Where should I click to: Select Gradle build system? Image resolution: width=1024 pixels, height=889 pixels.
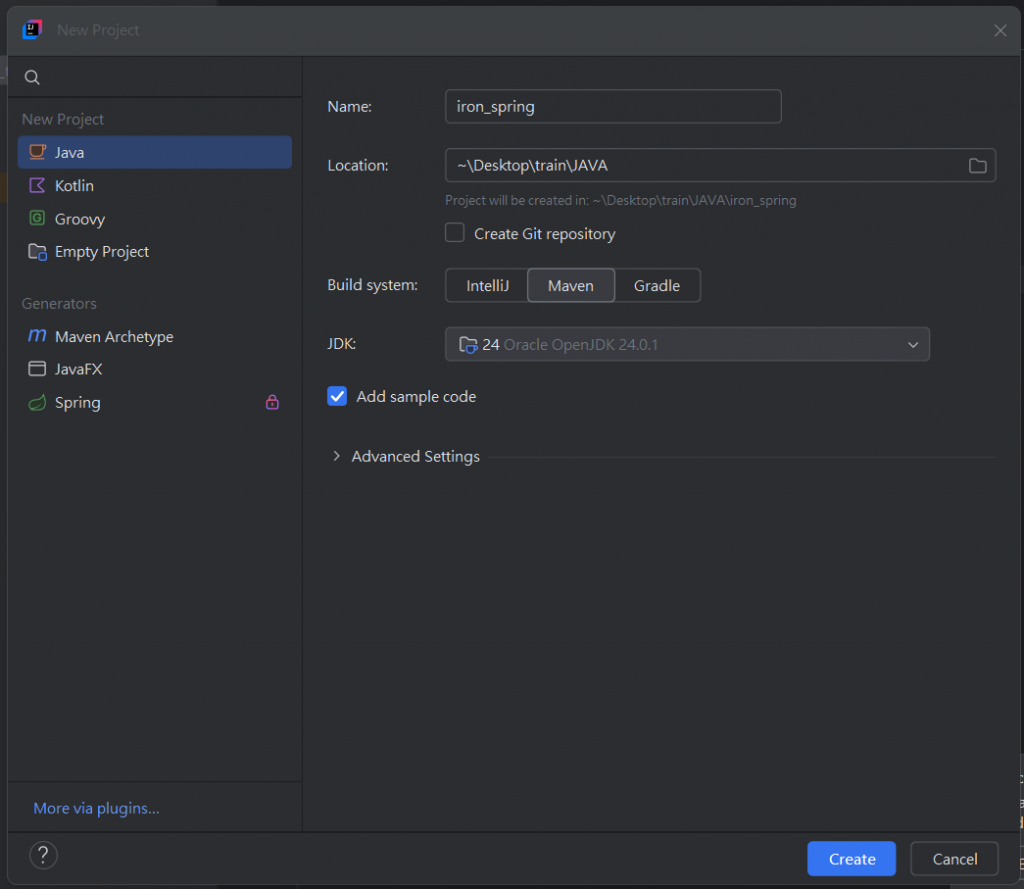click(x=657, y=285)
